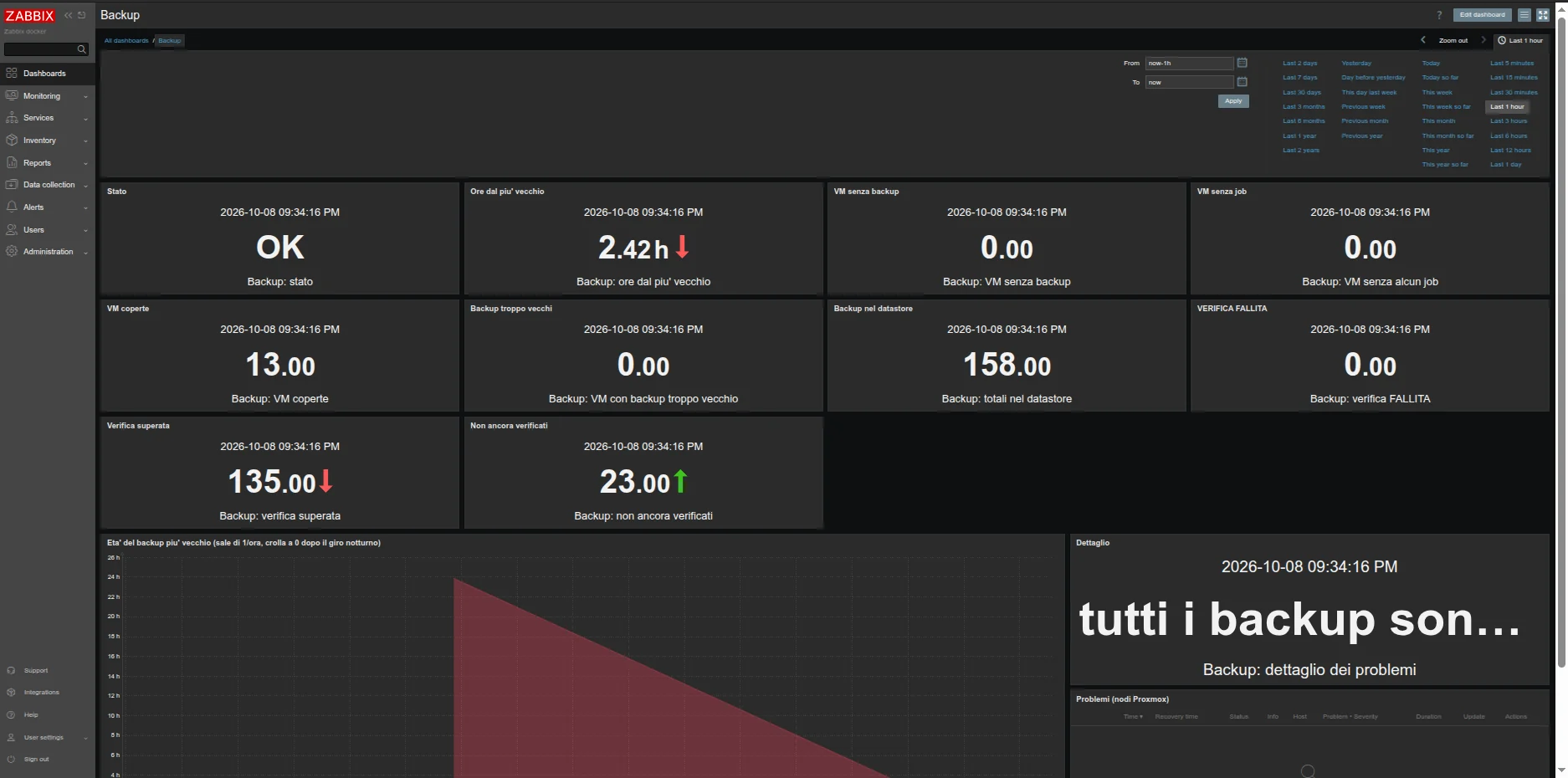The width and height of the screenshot is (1568, 778).
Task: Expand the Administration menu section
Action: tap(48, 252)
